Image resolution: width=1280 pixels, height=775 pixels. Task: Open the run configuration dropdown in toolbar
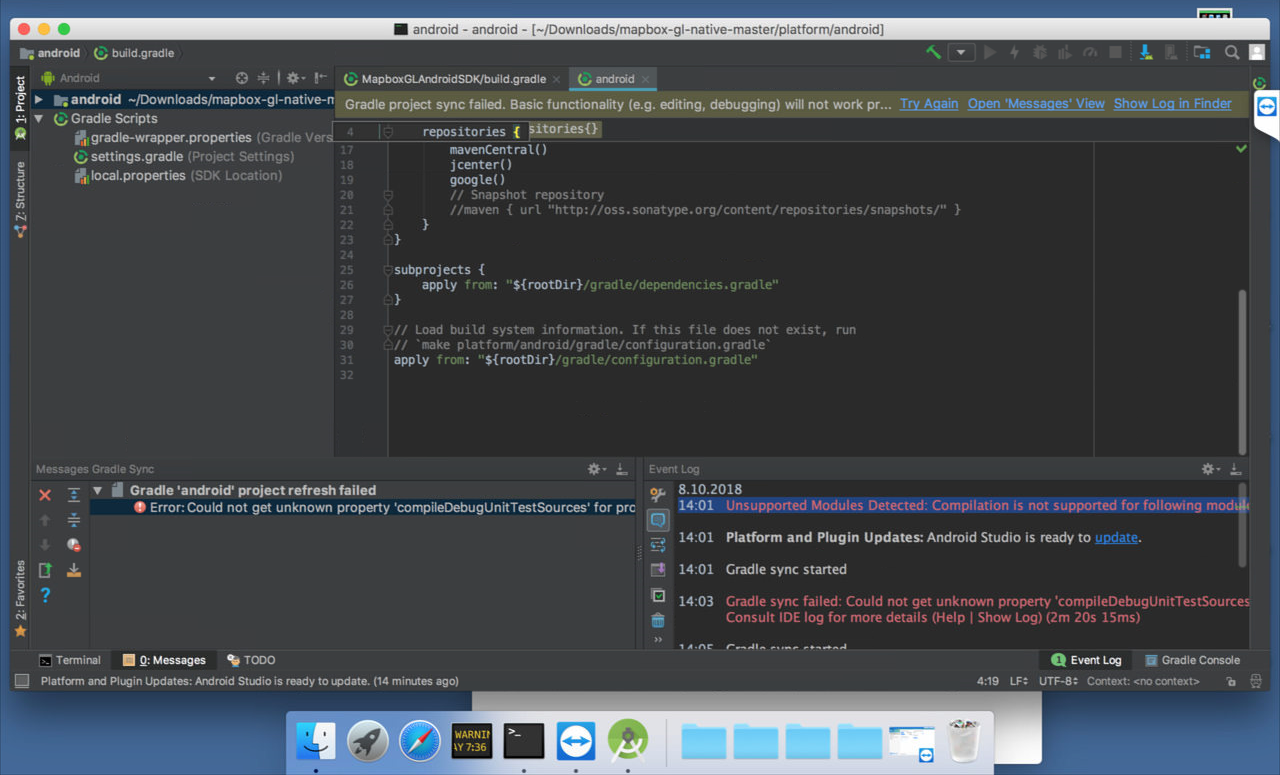(x=961, y=53)
